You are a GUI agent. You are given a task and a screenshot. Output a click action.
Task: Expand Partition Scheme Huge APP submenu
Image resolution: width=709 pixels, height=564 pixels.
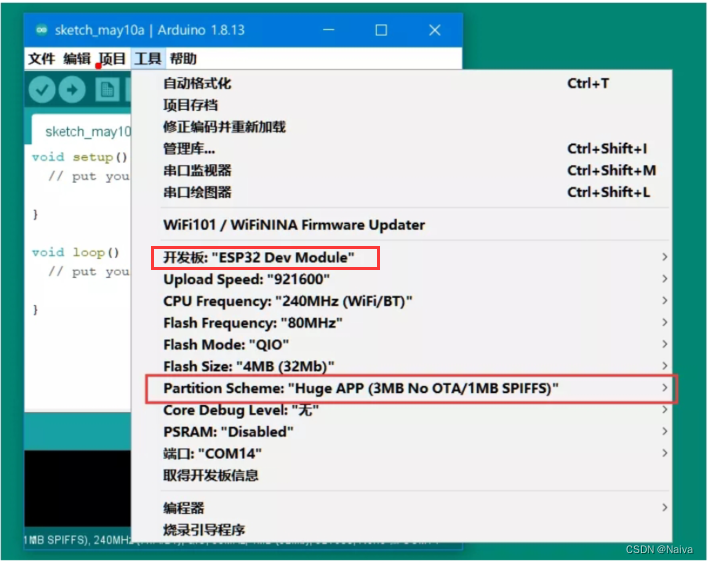tap(402, 388)
